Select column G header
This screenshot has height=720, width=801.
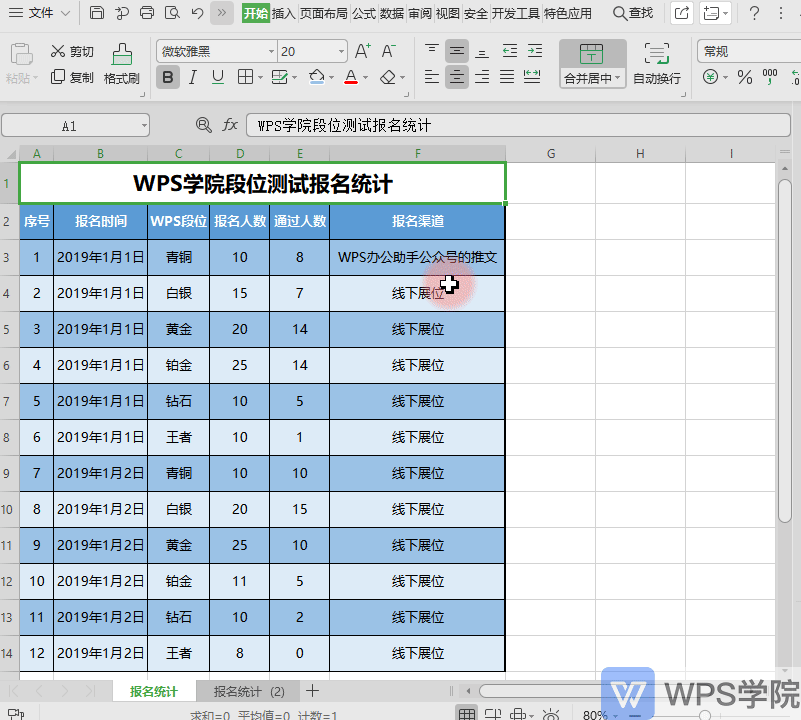tap(551, 153)
